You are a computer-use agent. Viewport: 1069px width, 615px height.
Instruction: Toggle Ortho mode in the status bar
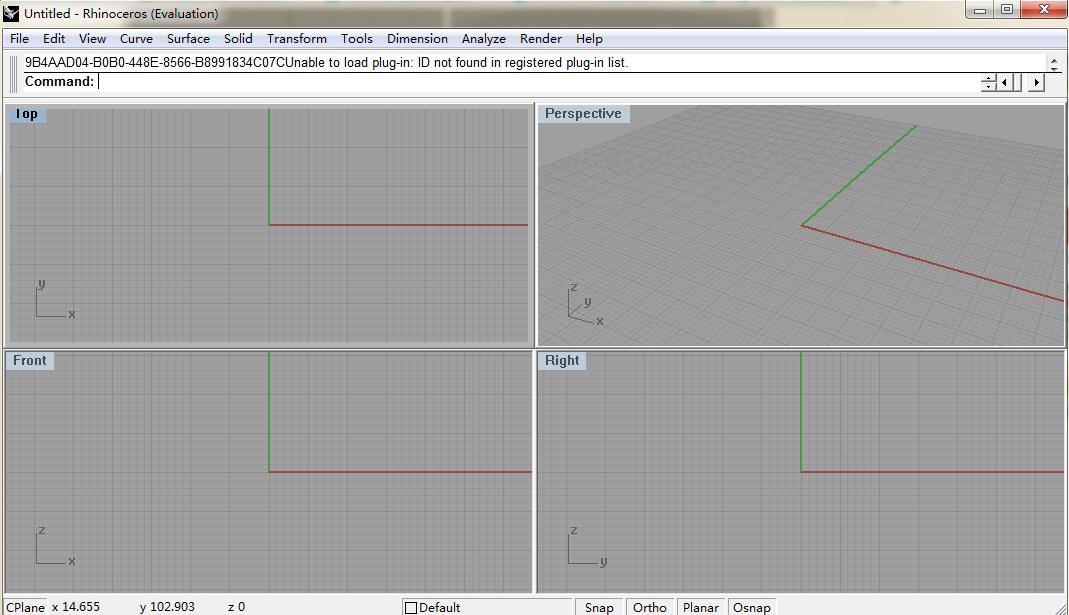[x=650, y=607]
